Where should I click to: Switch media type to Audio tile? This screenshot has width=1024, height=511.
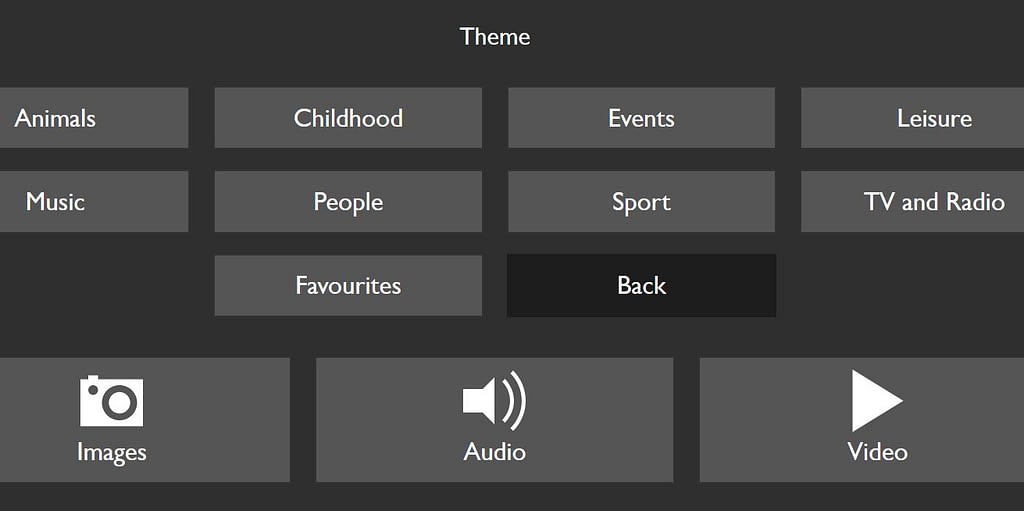tap(494, 420)
